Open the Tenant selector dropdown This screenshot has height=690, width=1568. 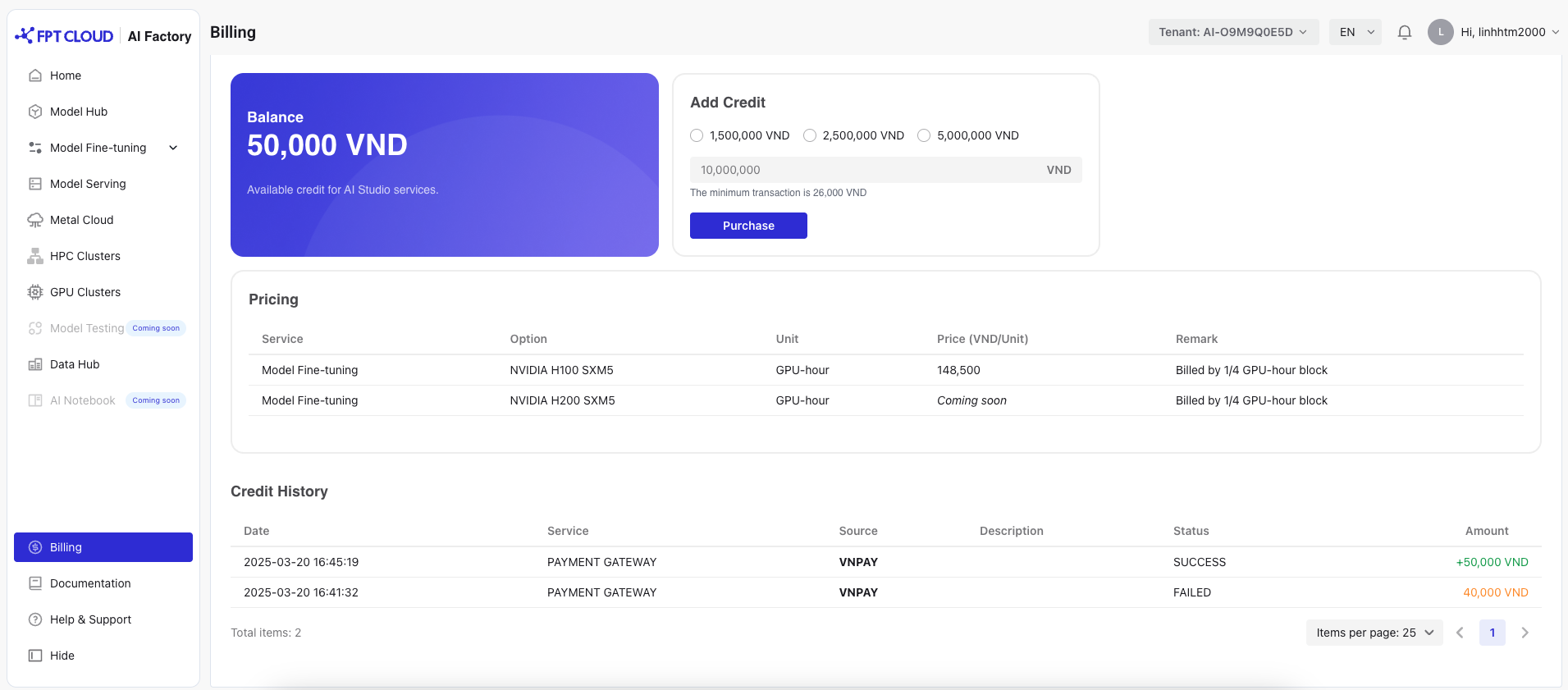click(1233, 32)
